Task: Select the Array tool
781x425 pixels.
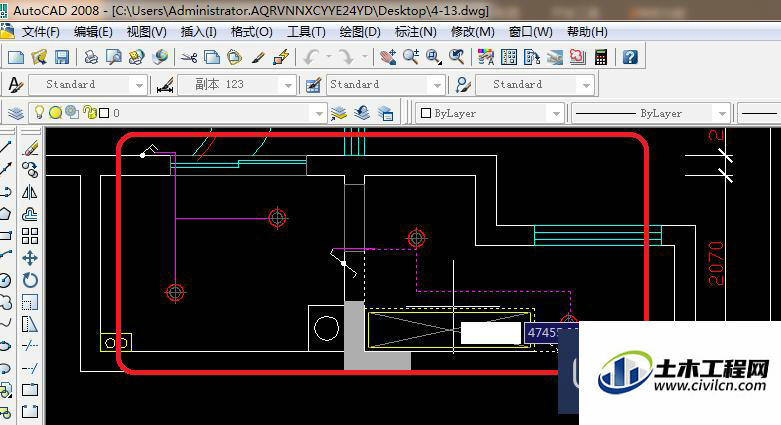Action: pyautogui.click(x=30, y=236)
